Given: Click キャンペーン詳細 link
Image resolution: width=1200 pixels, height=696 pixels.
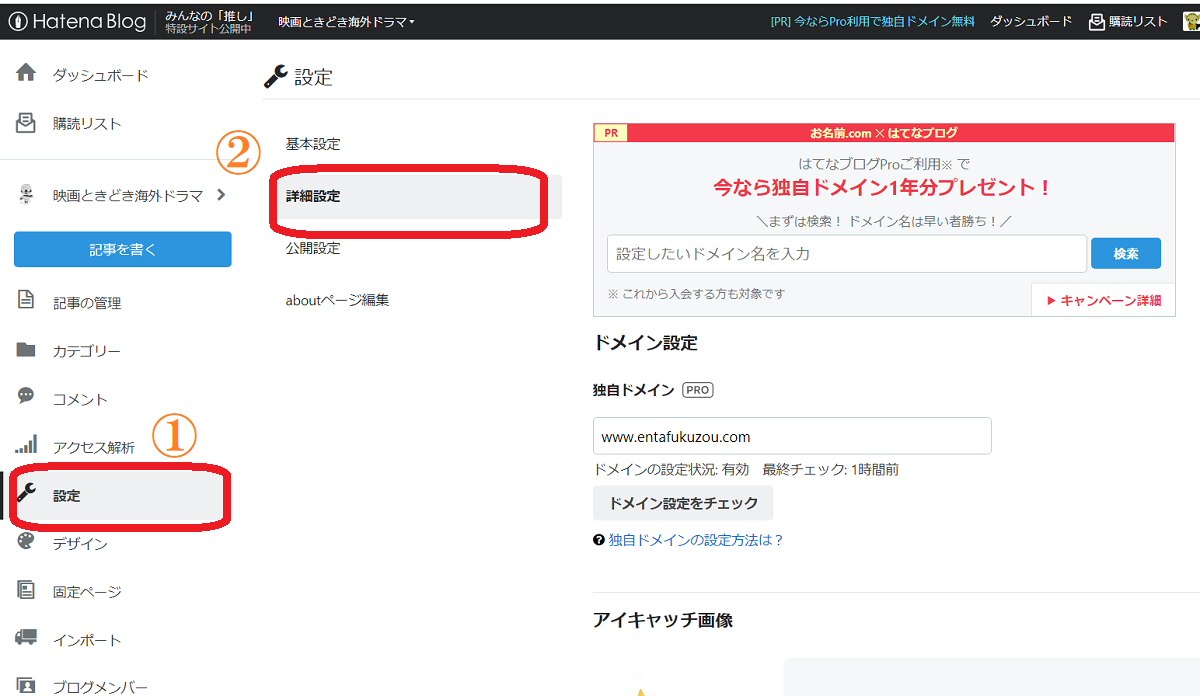Looking at the screenshot, I should tap(1104, 300).
